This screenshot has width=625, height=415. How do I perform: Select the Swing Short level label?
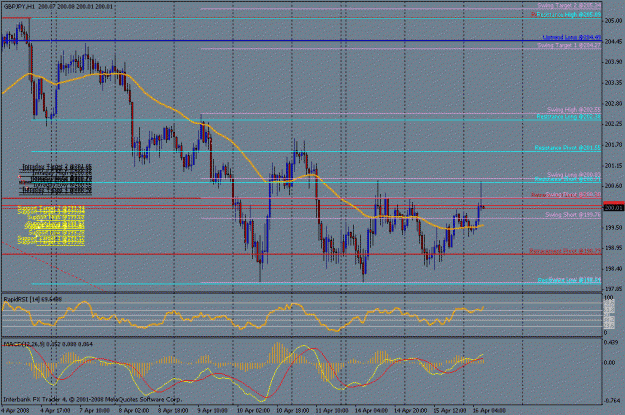(x=573, y=215)
